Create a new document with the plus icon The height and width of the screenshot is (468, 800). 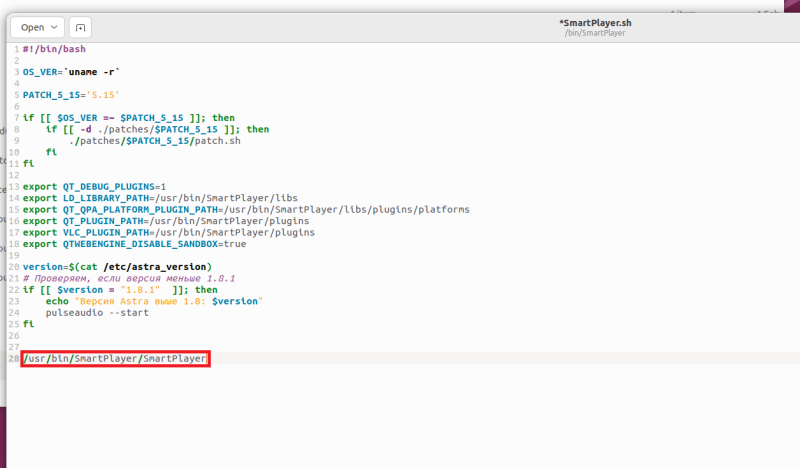[x=81, y=27]
